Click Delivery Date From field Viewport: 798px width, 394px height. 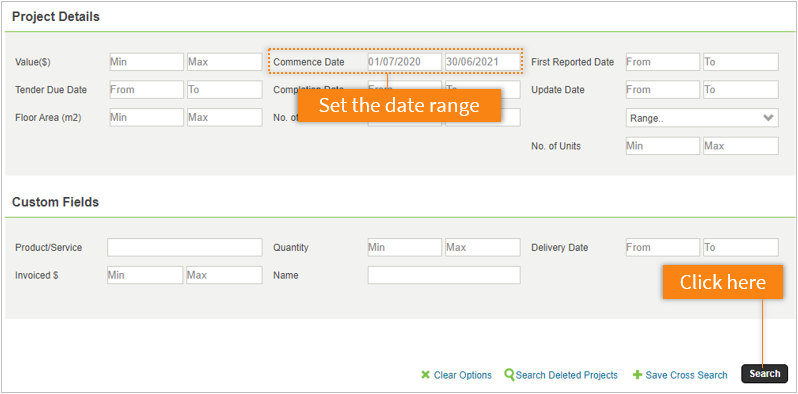tap(663, 247)
